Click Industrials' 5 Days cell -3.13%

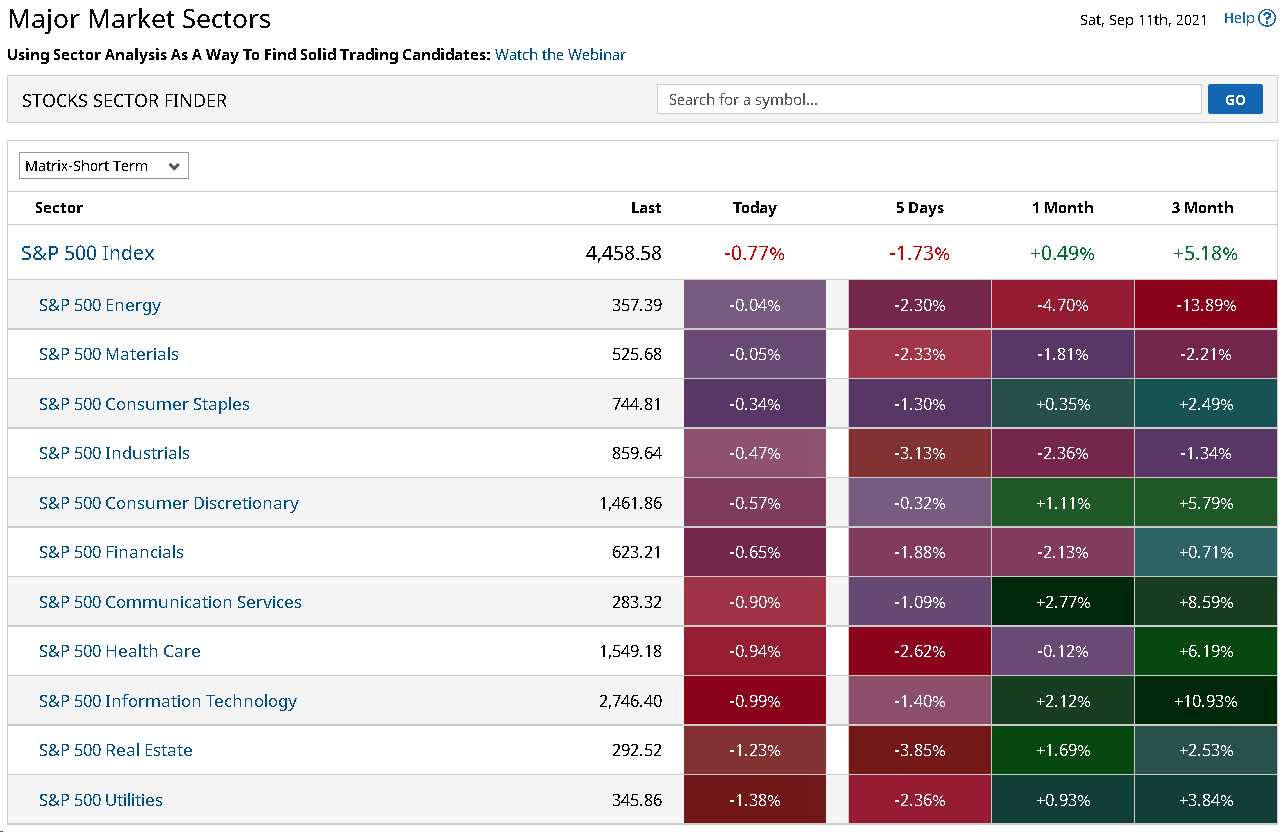[920, 453]
